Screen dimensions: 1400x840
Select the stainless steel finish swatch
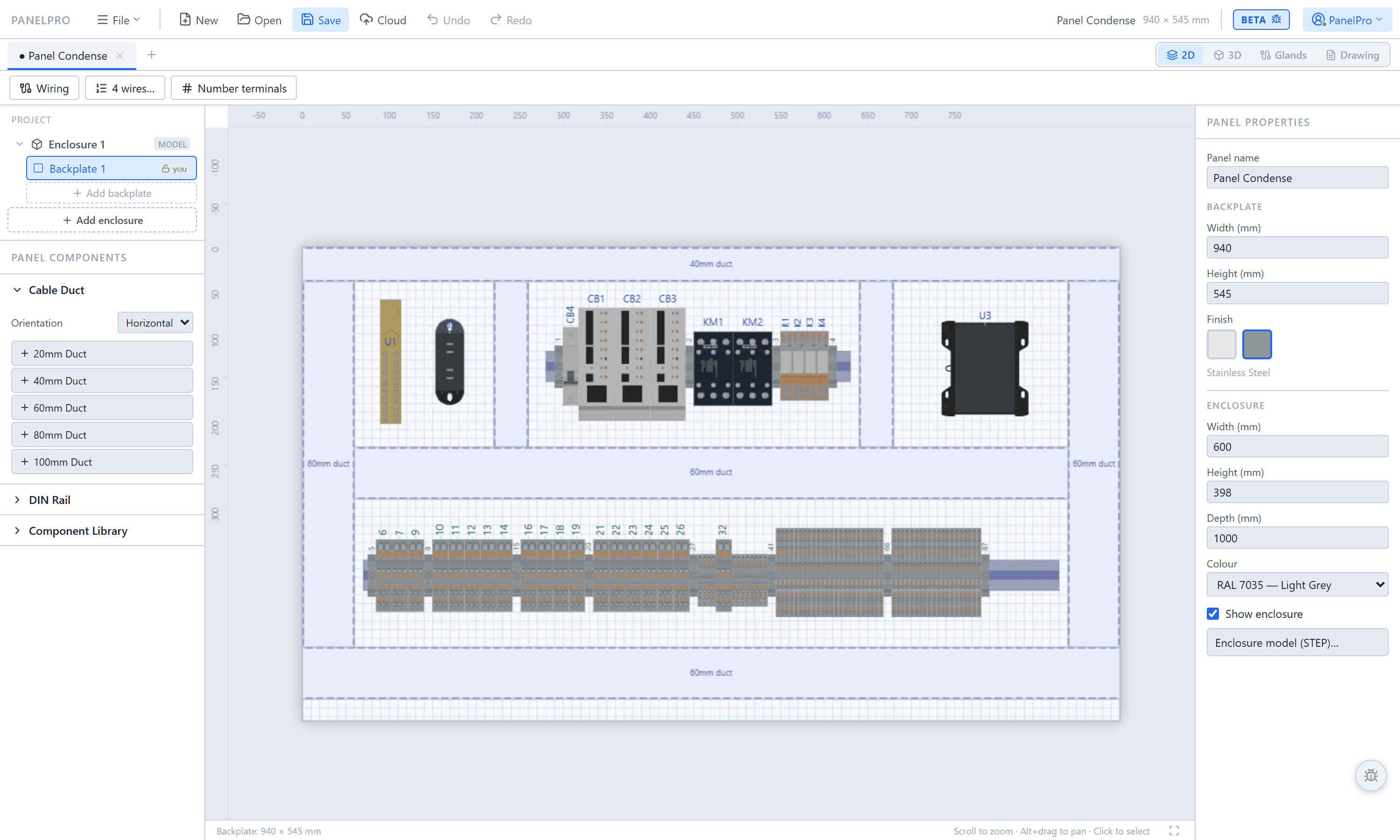(1256, 344)
